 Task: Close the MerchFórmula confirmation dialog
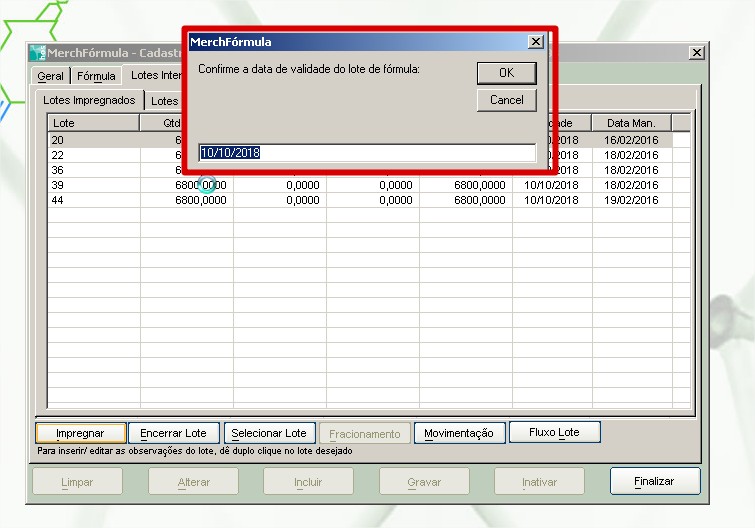tap(536, 42)
